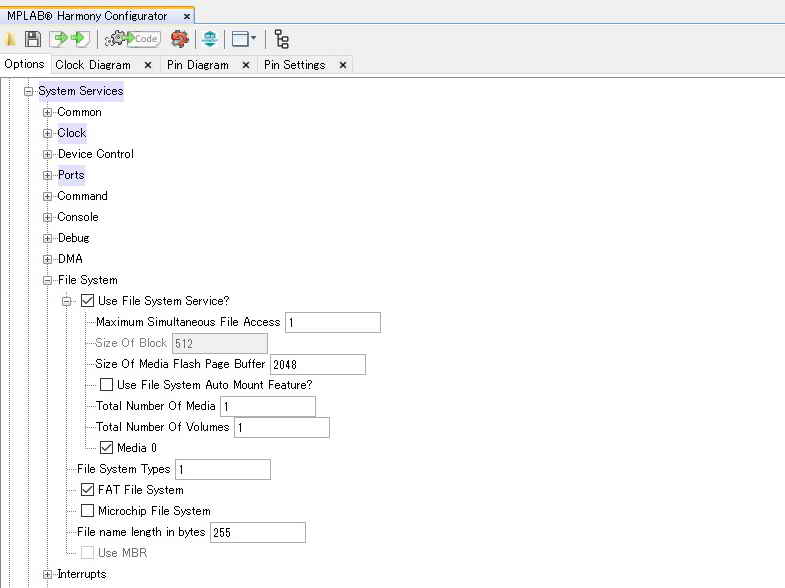Click the Size Of Block field

pyautogui.click(x=220, y=343)
